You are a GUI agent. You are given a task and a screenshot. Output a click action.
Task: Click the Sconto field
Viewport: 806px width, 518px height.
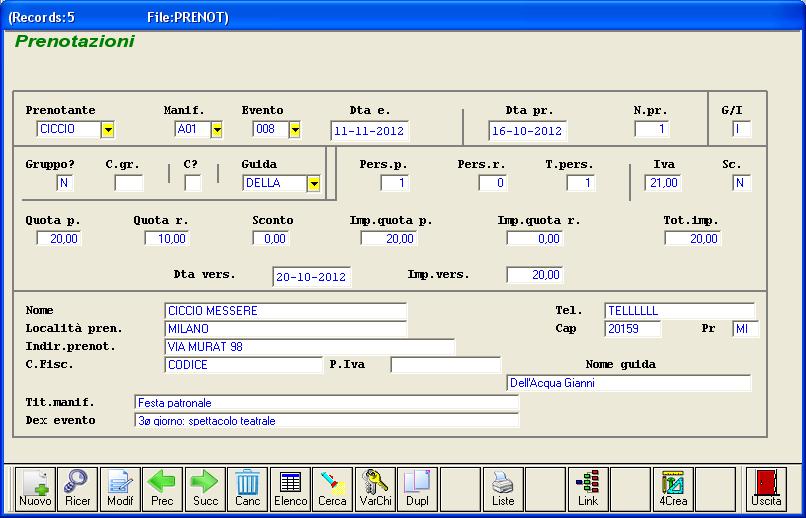pyautogui.click(x=271, y=238)
